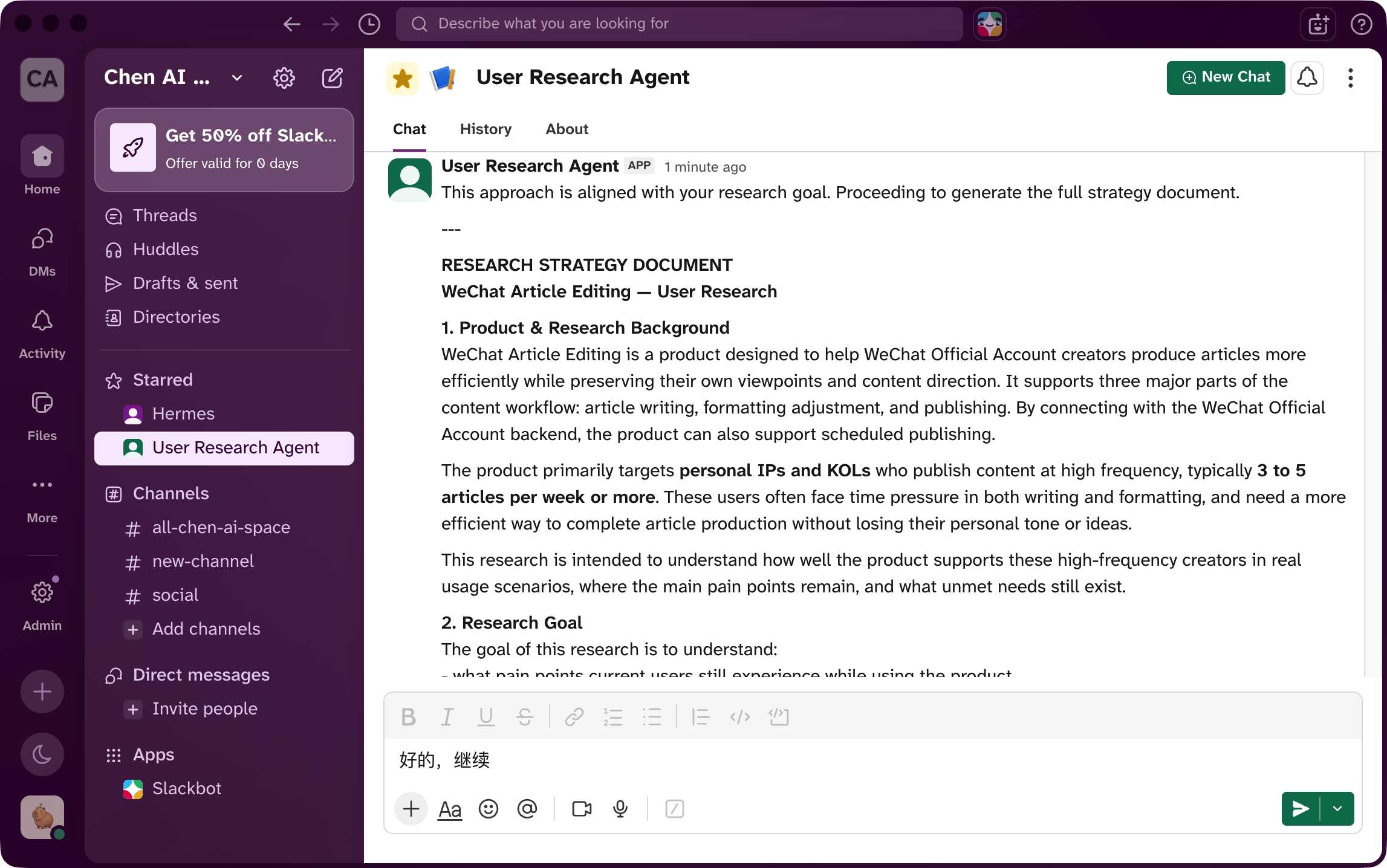Go to the Home section

click(x=42, y=166)
